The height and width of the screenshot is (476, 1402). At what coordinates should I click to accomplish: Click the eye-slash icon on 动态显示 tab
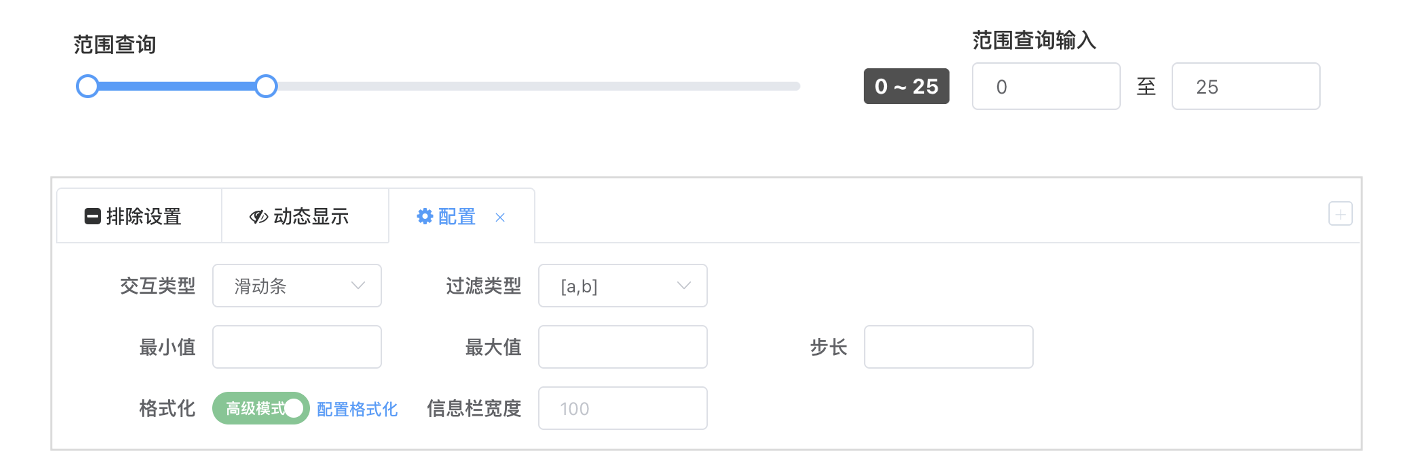[x=259, y=216]
